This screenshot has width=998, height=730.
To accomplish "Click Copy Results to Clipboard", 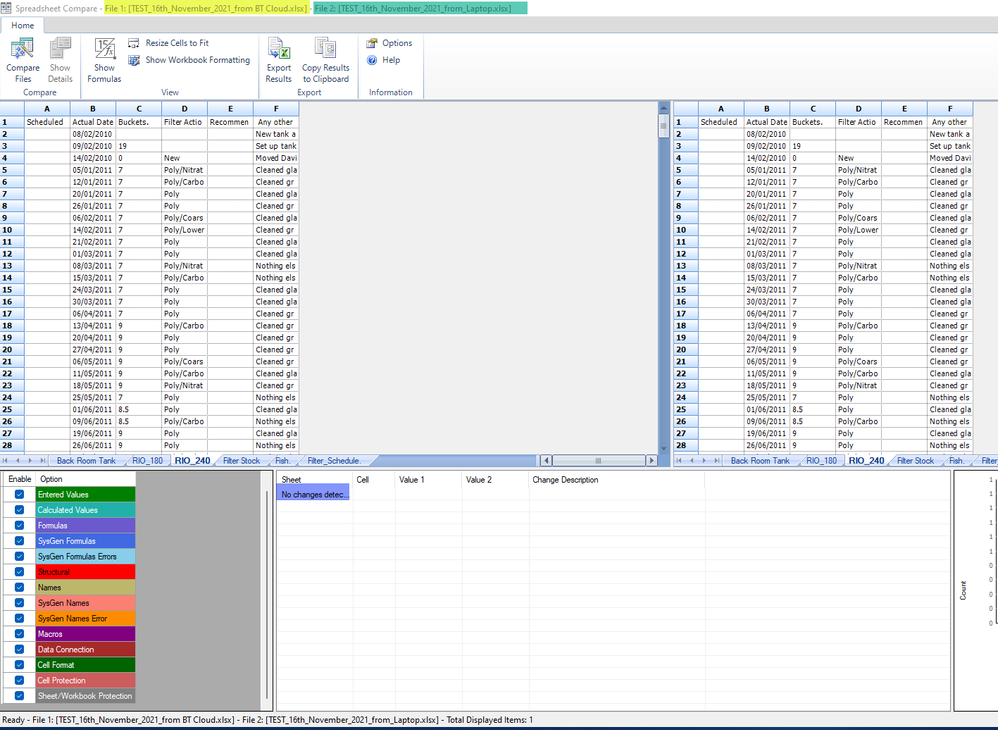I will click(325, 60).
